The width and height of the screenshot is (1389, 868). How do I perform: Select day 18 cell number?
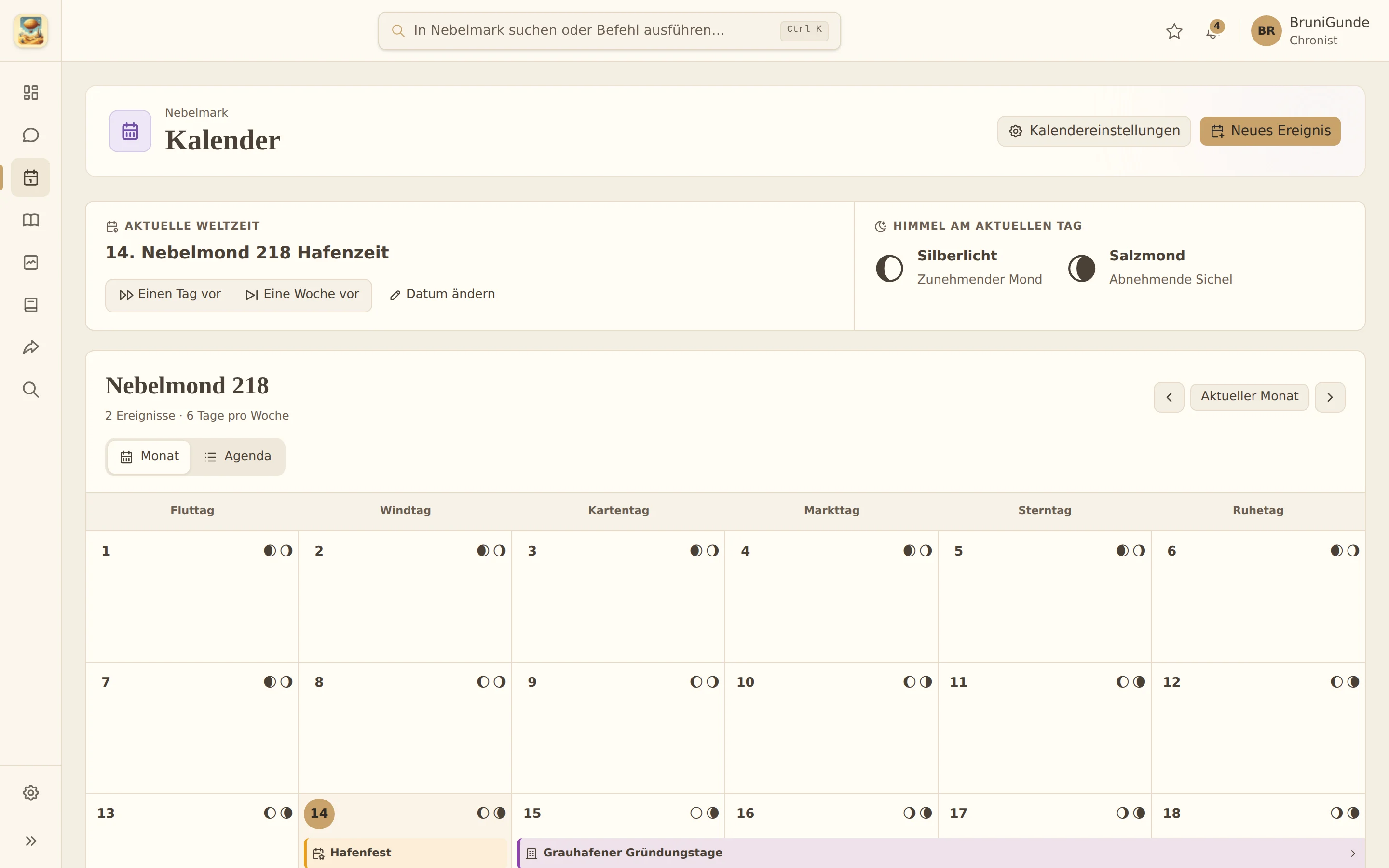click(x=1171, y=814)
